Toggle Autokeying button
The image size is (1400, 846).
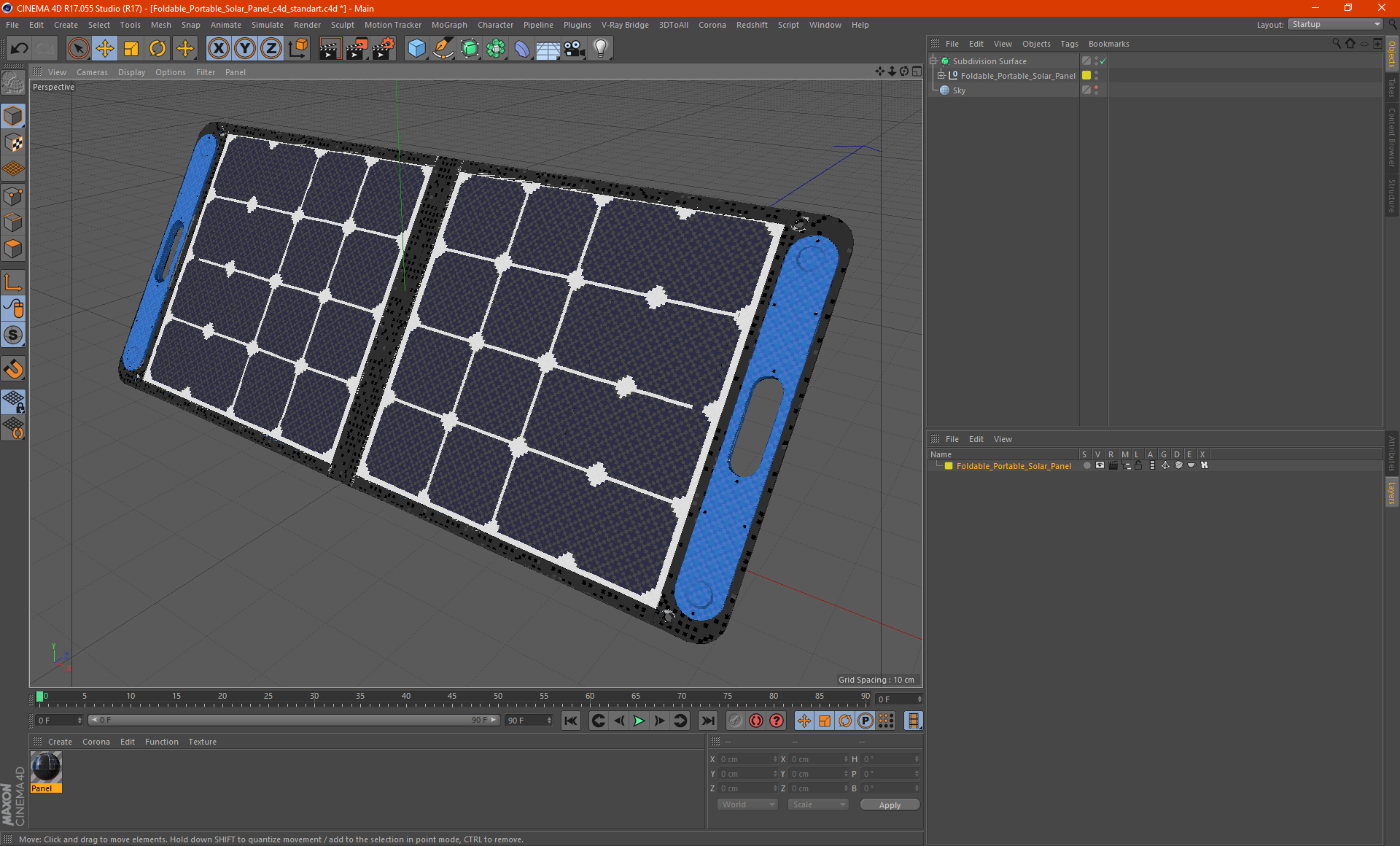756,721
